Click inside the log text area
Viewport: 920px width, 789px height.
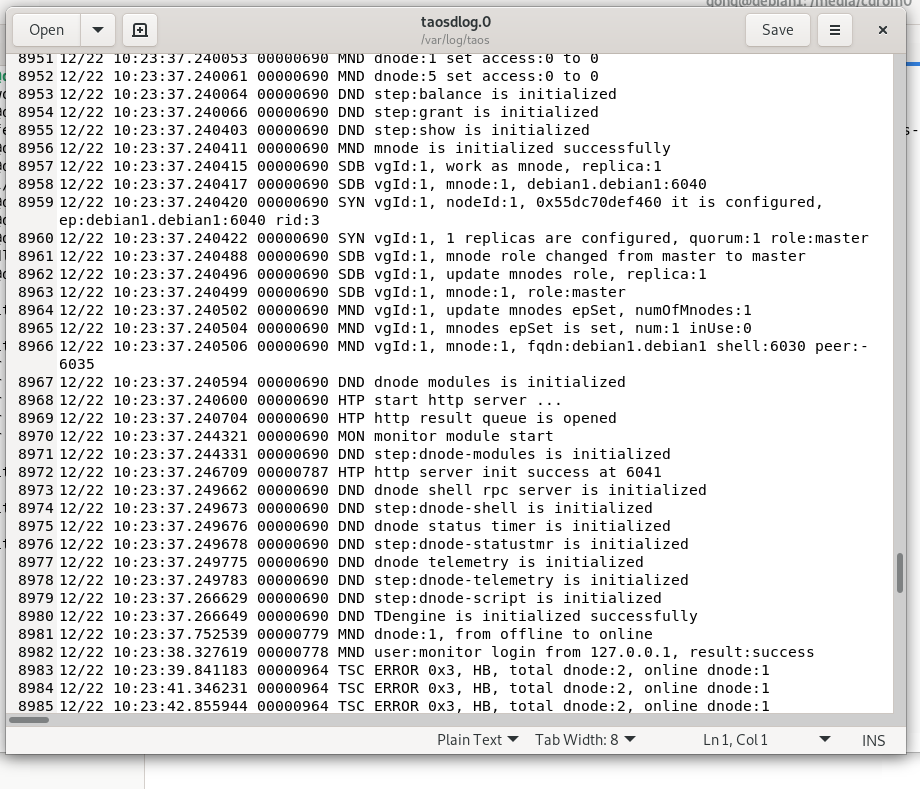click(450, 400)
